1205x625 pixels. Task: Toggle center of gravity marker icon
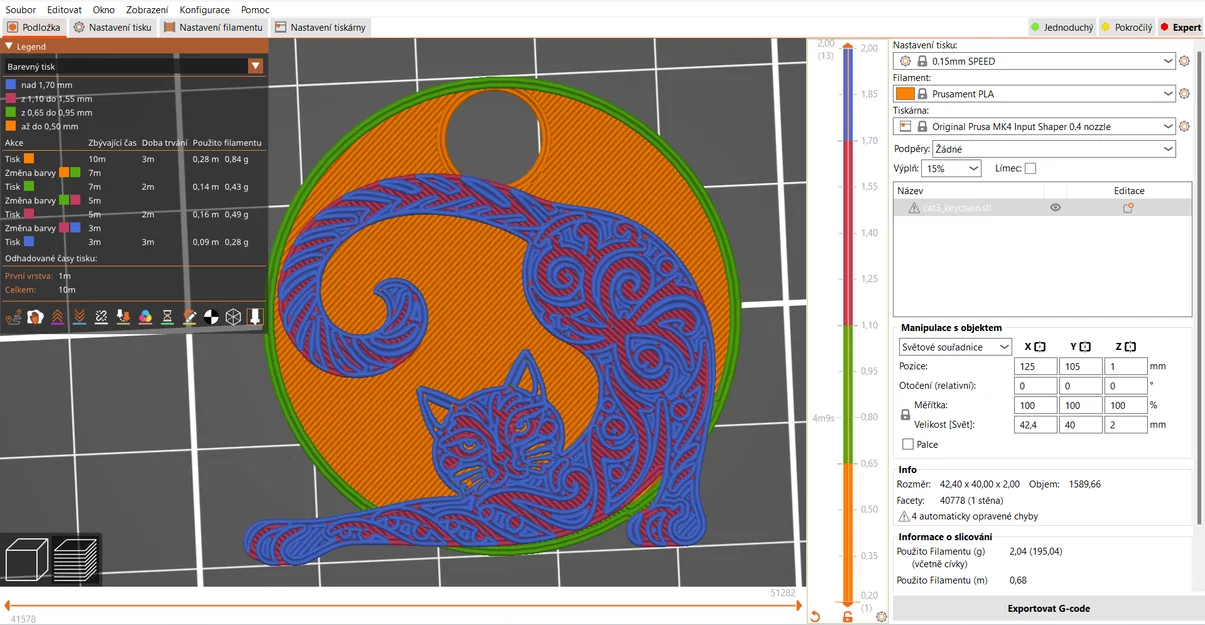(x=211, y=317)
